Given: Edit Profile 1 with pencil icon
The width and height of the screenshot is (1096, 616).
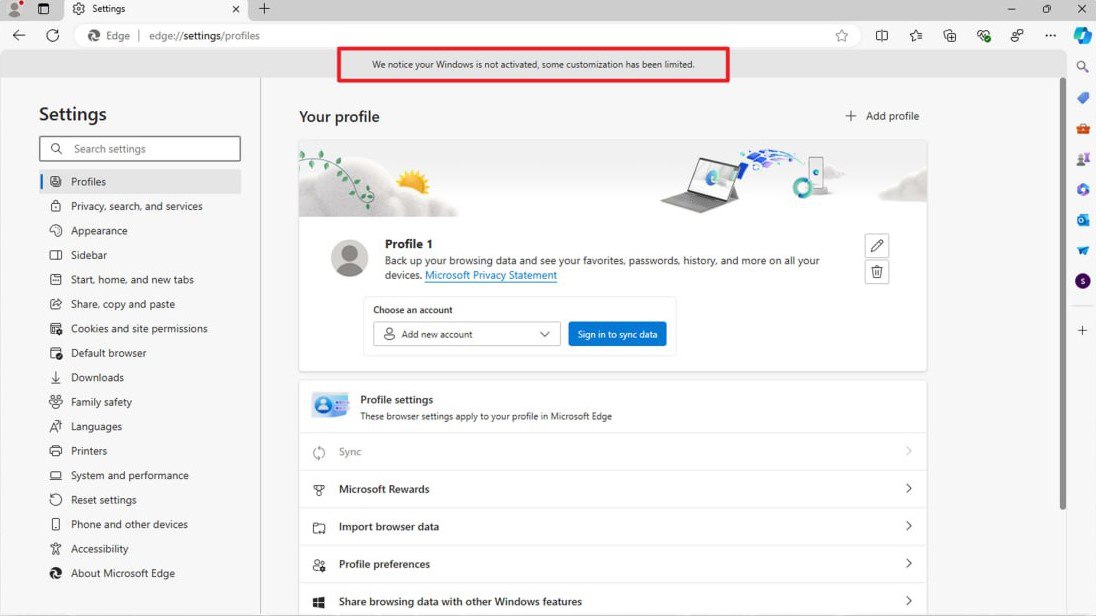Looking at the screenshot, I should coord(877,245).
